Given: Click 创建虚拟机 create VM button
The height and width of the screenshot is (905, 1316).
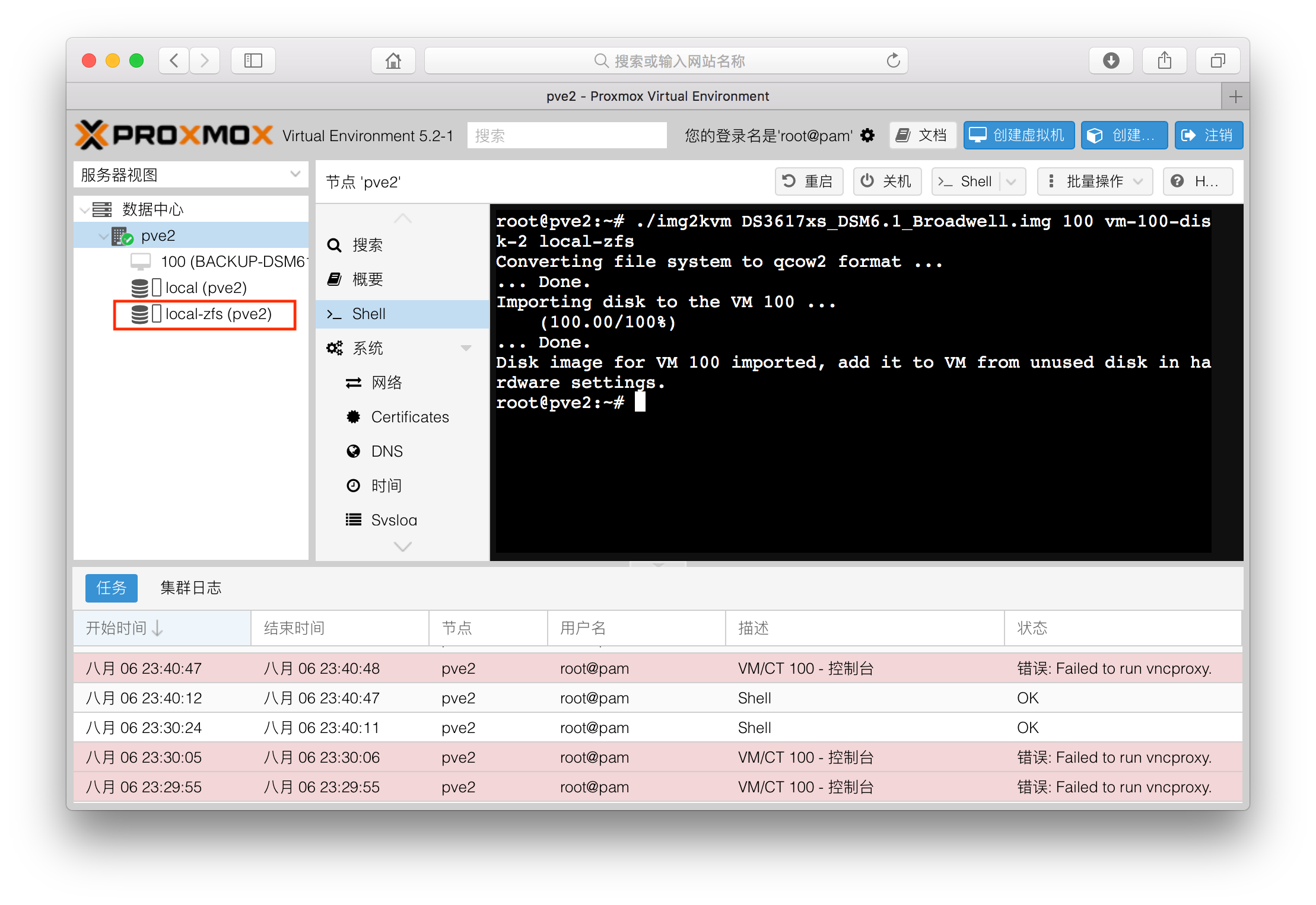Looking at the screenshot, I should pyautogui.click(x=1018, y=135).
